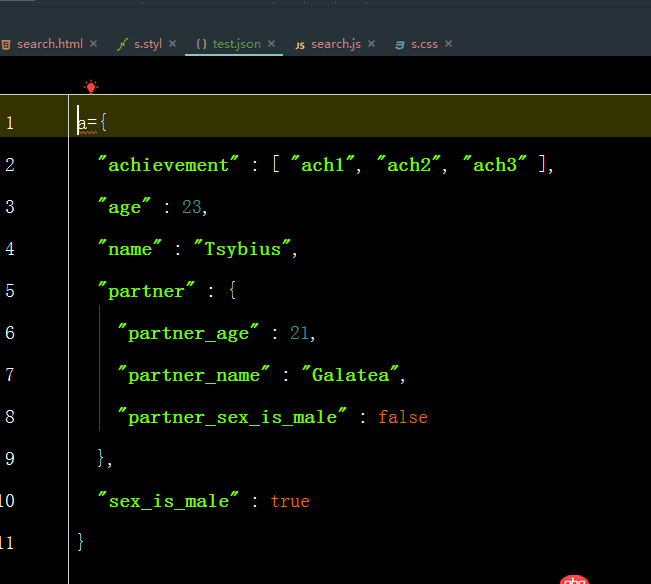Viewport: 651px width, 584px height.
Task: Click the "partner" key on line 5
Action: pyautogui.click(x=146, y=291)
